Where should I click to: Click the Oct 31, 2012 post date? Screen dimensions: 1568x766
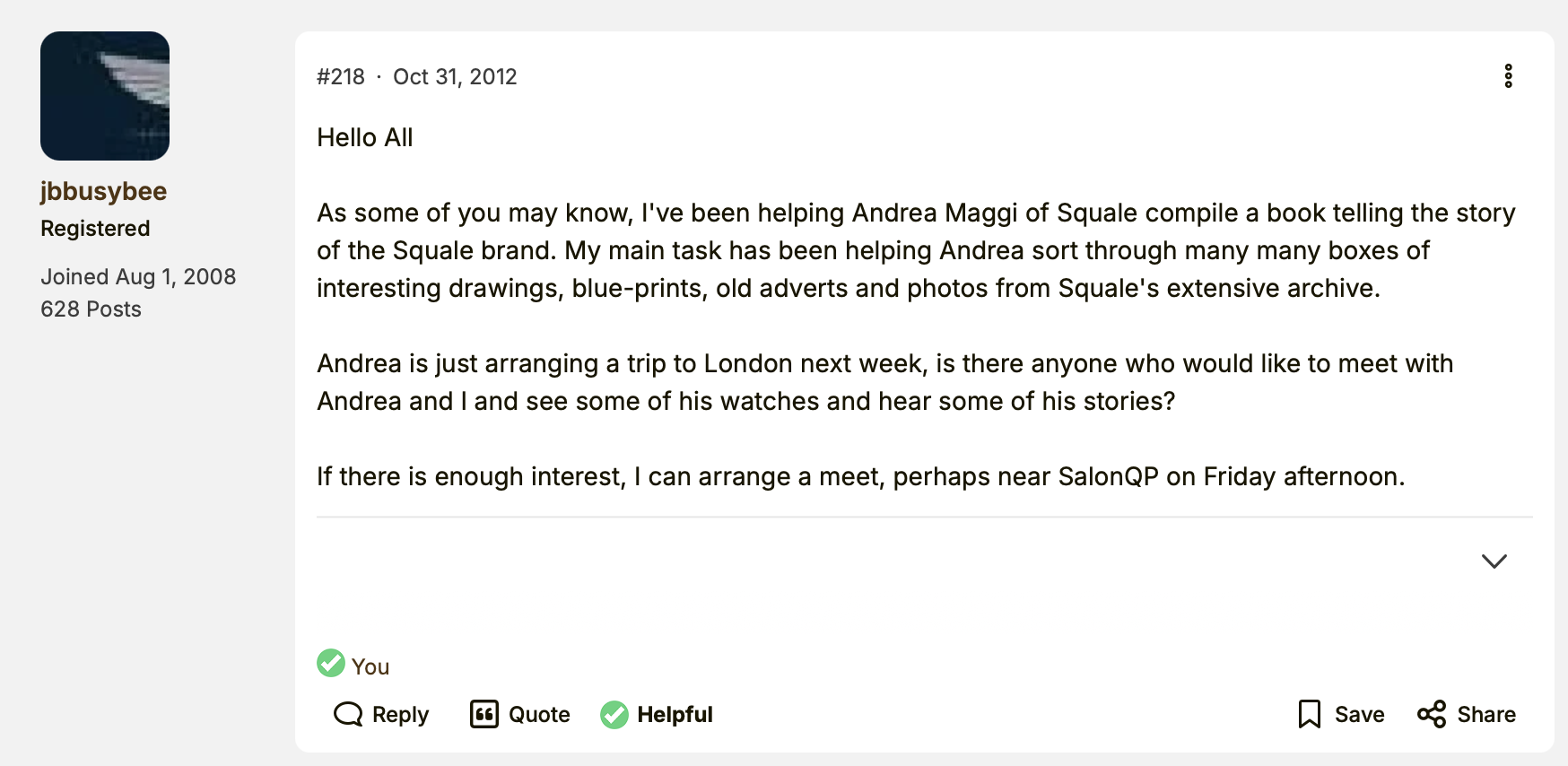455,77
